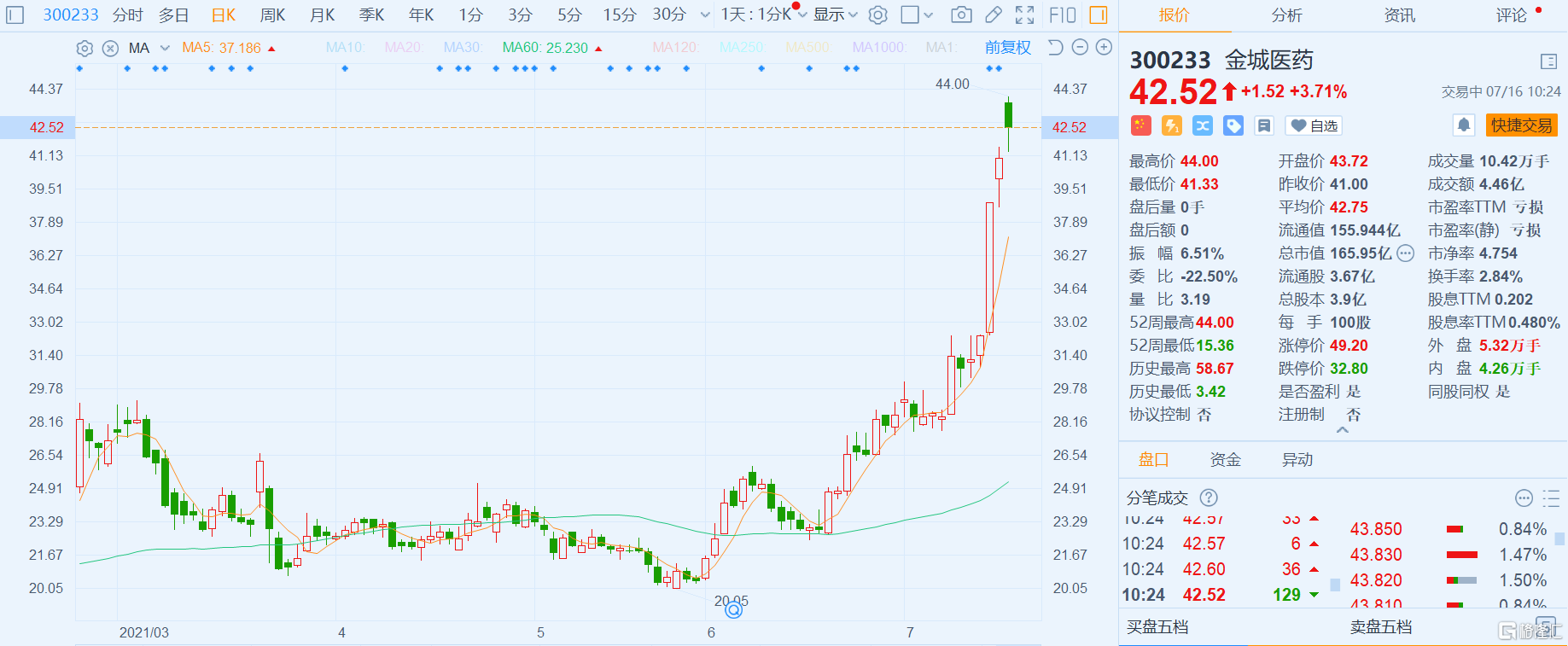Toggle MA500 moving average line
Screen dimensions: 1568x646
coord(808,48)
